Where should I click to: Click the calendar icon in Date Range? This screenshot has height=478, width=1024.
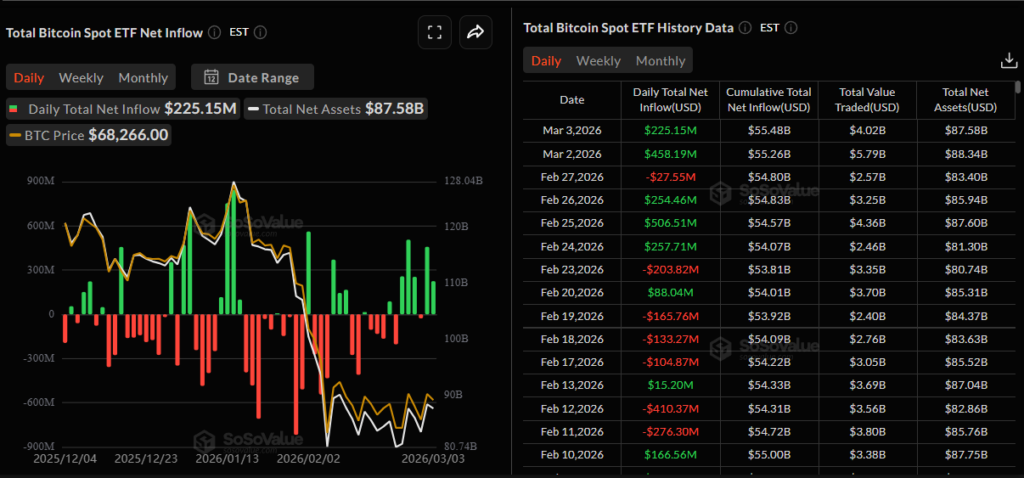212,77
